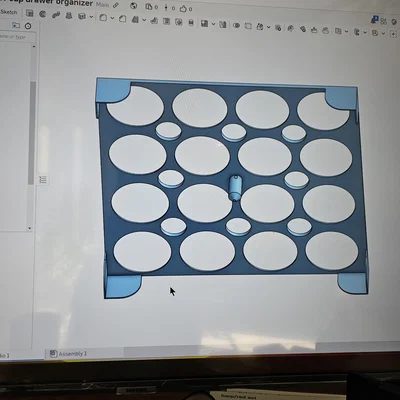400x400 pixels.
Task: Select the Thicken tool
Action: point(81,16)
